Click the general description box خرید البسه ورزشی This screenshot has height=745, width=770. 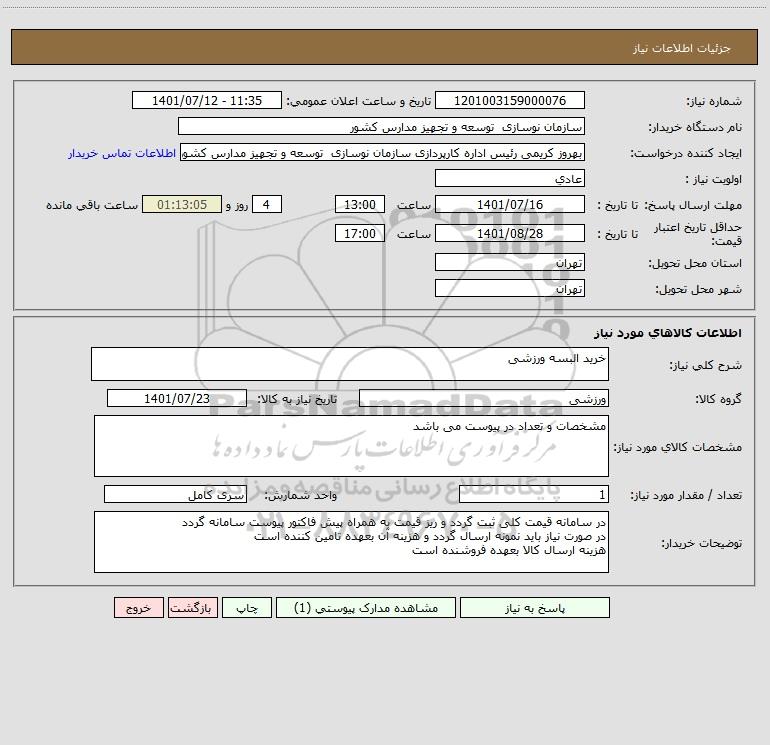(x=350, y=364)
